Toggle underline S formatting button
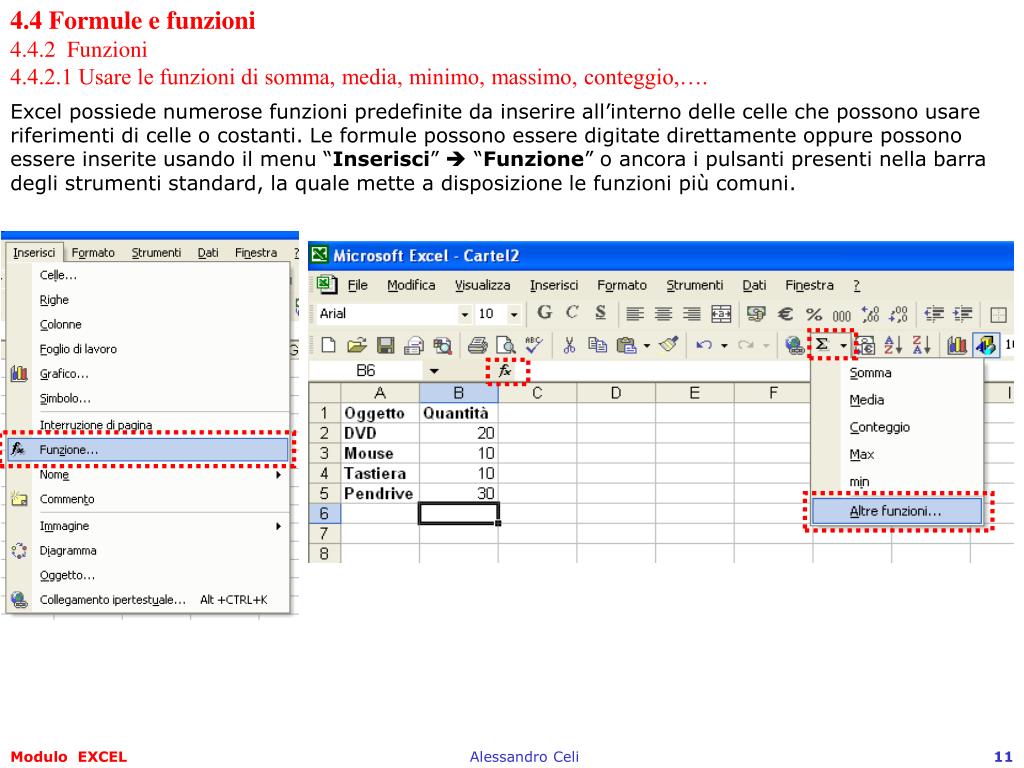Viewport: 1024px width, 768px height. (600, 313)
